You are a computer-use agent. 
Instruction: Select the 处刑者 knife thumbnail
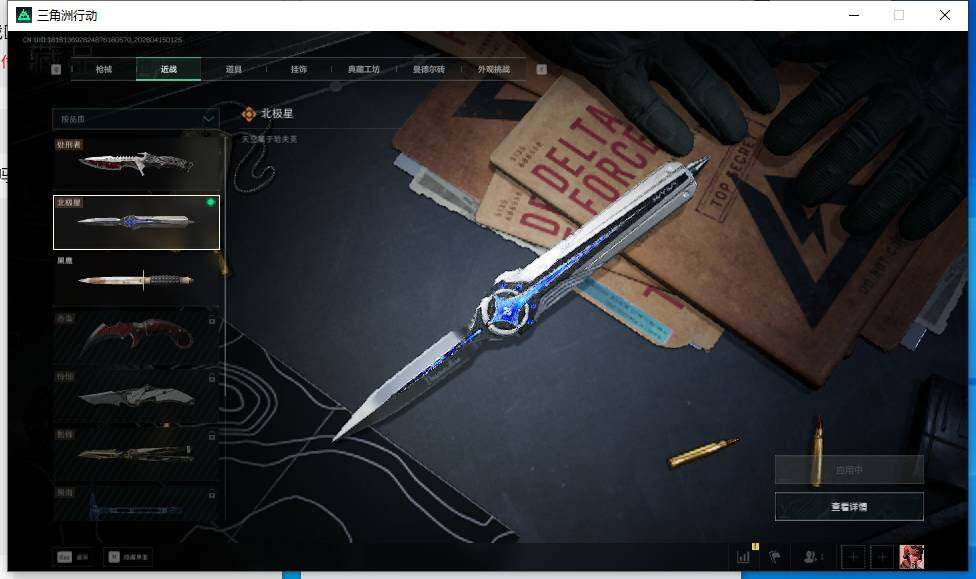coord(136,164)
